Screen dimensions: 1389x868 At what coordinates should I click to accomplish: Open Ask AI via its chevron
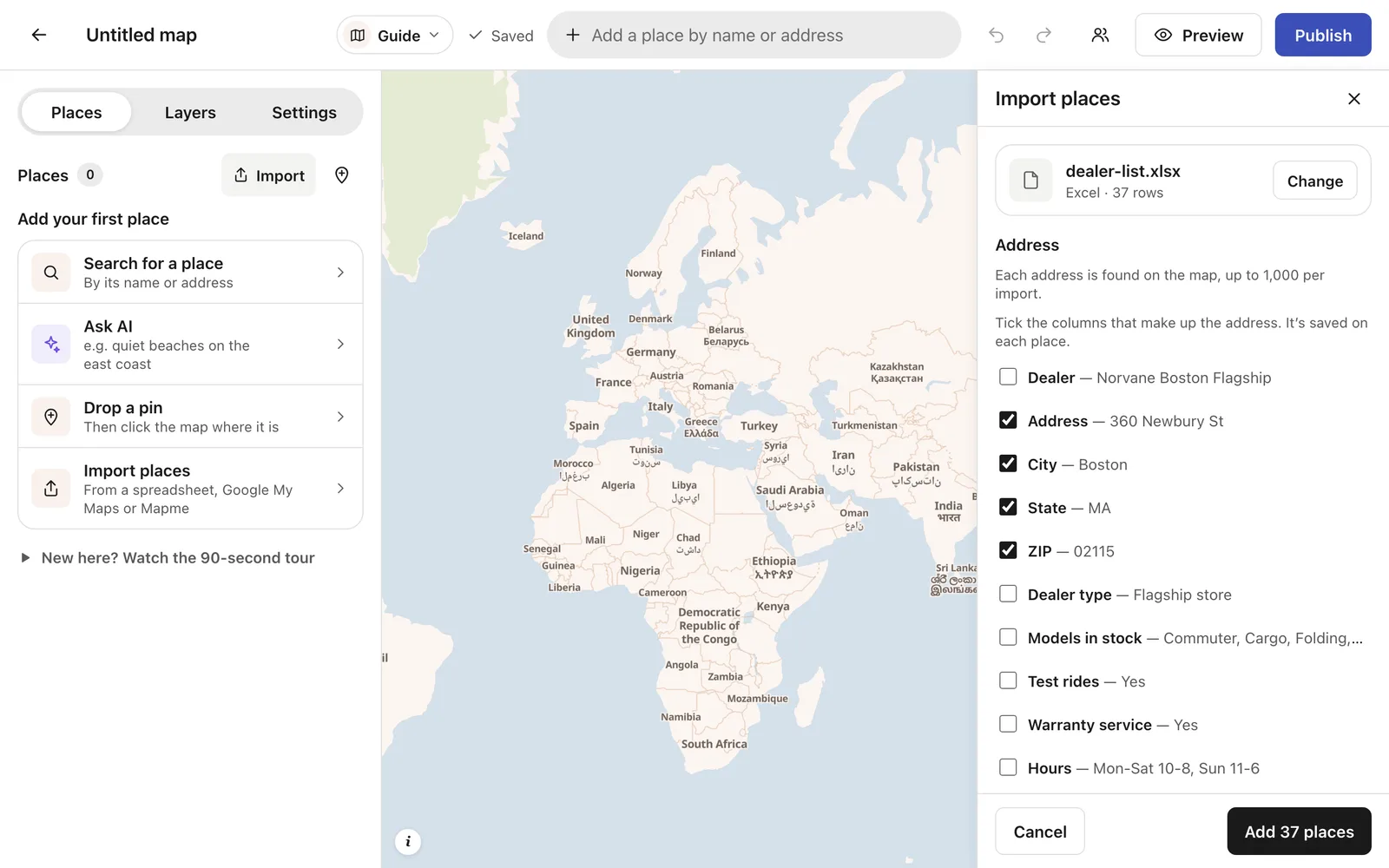[340, 345]
